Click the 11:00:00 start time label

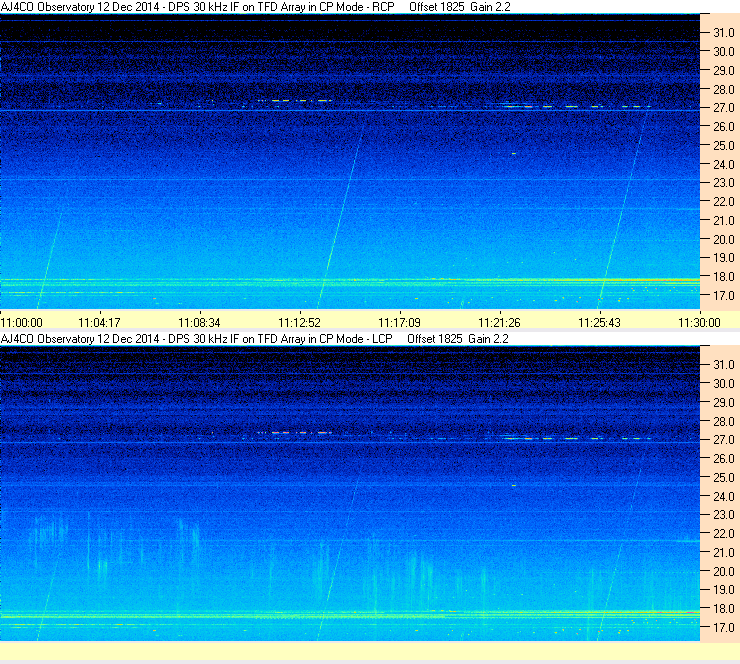click(22, 323)
